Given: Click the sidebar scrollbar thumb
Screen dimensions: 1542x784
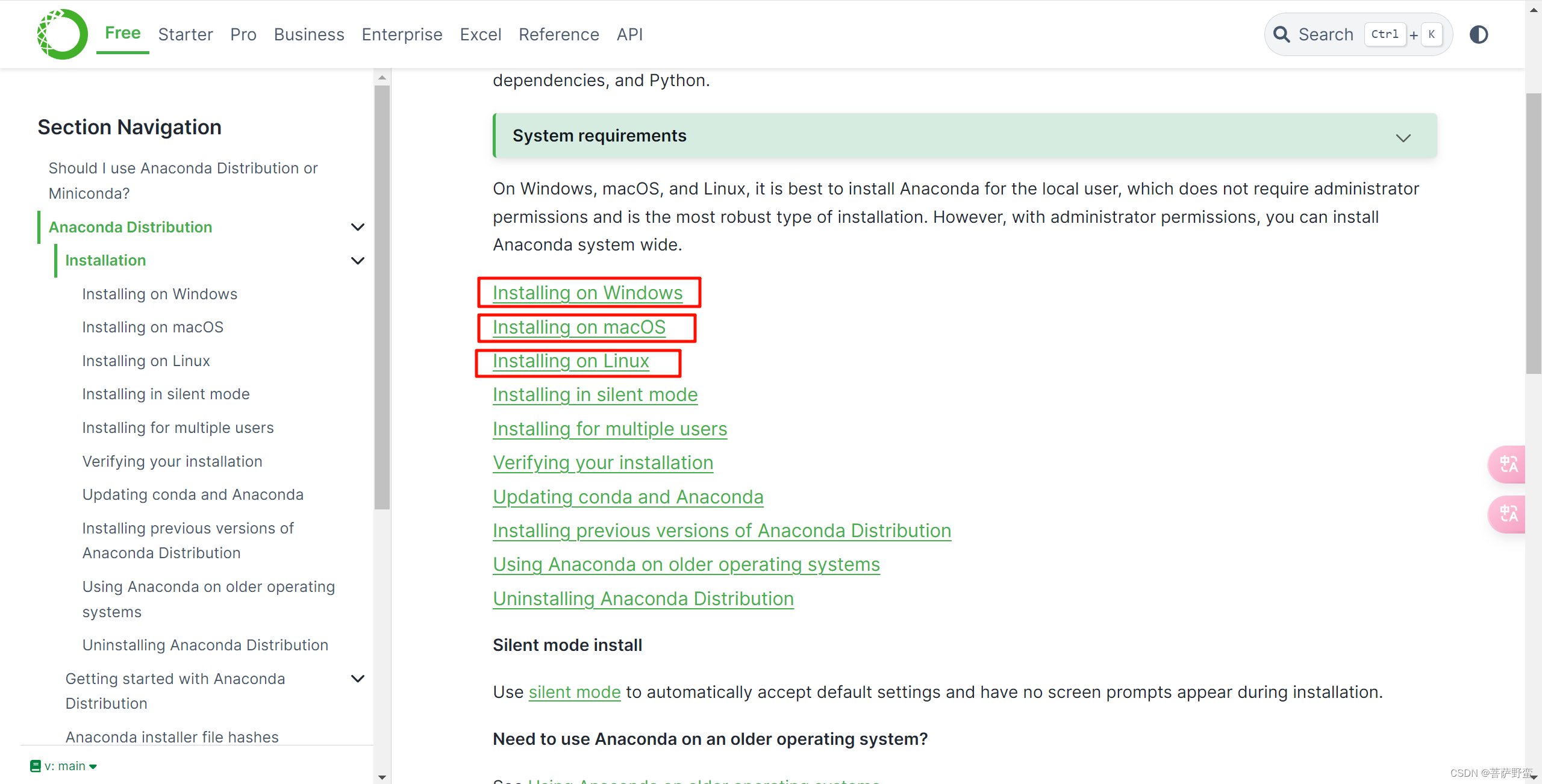Looking at the screenshot, I should (382, 297).
